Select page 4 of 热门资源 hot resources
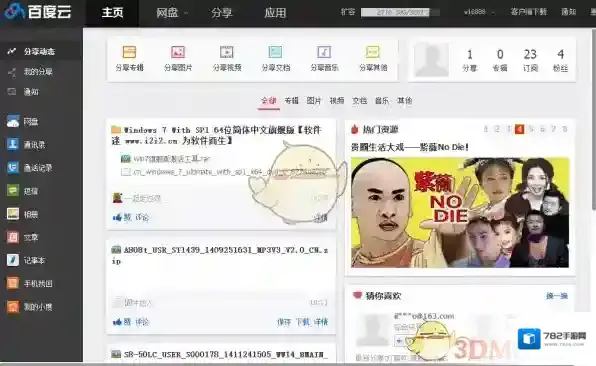596x366 pixels. coord(519,129)
